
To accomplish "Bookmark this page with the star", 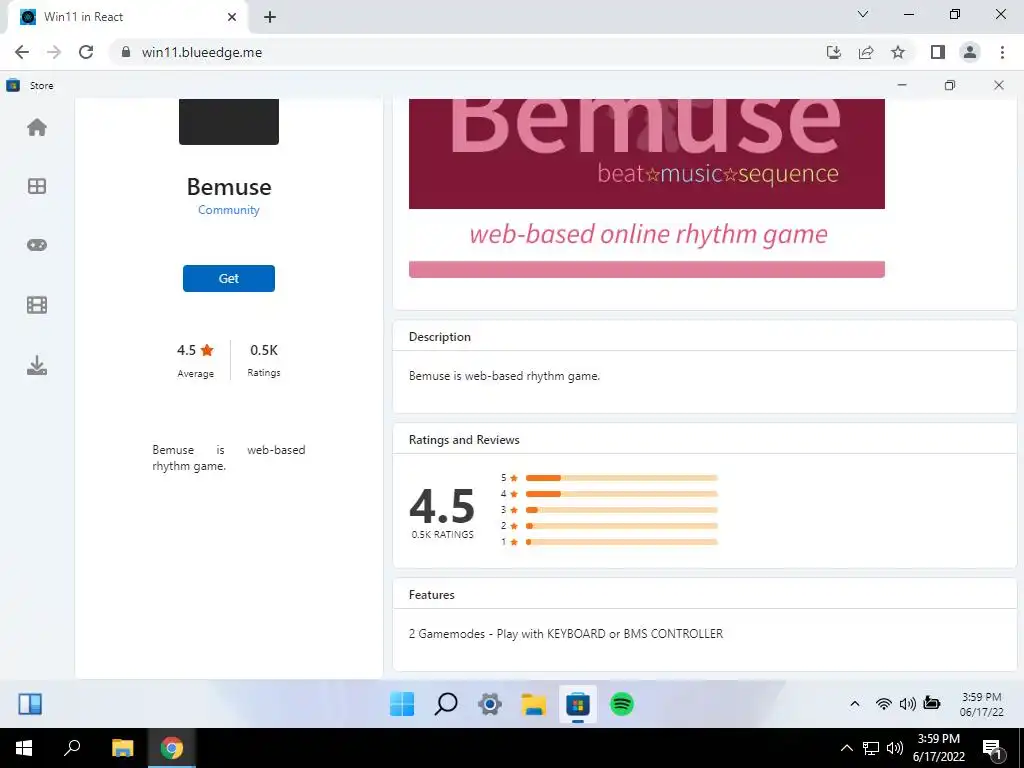I will (x=898, y=52).
